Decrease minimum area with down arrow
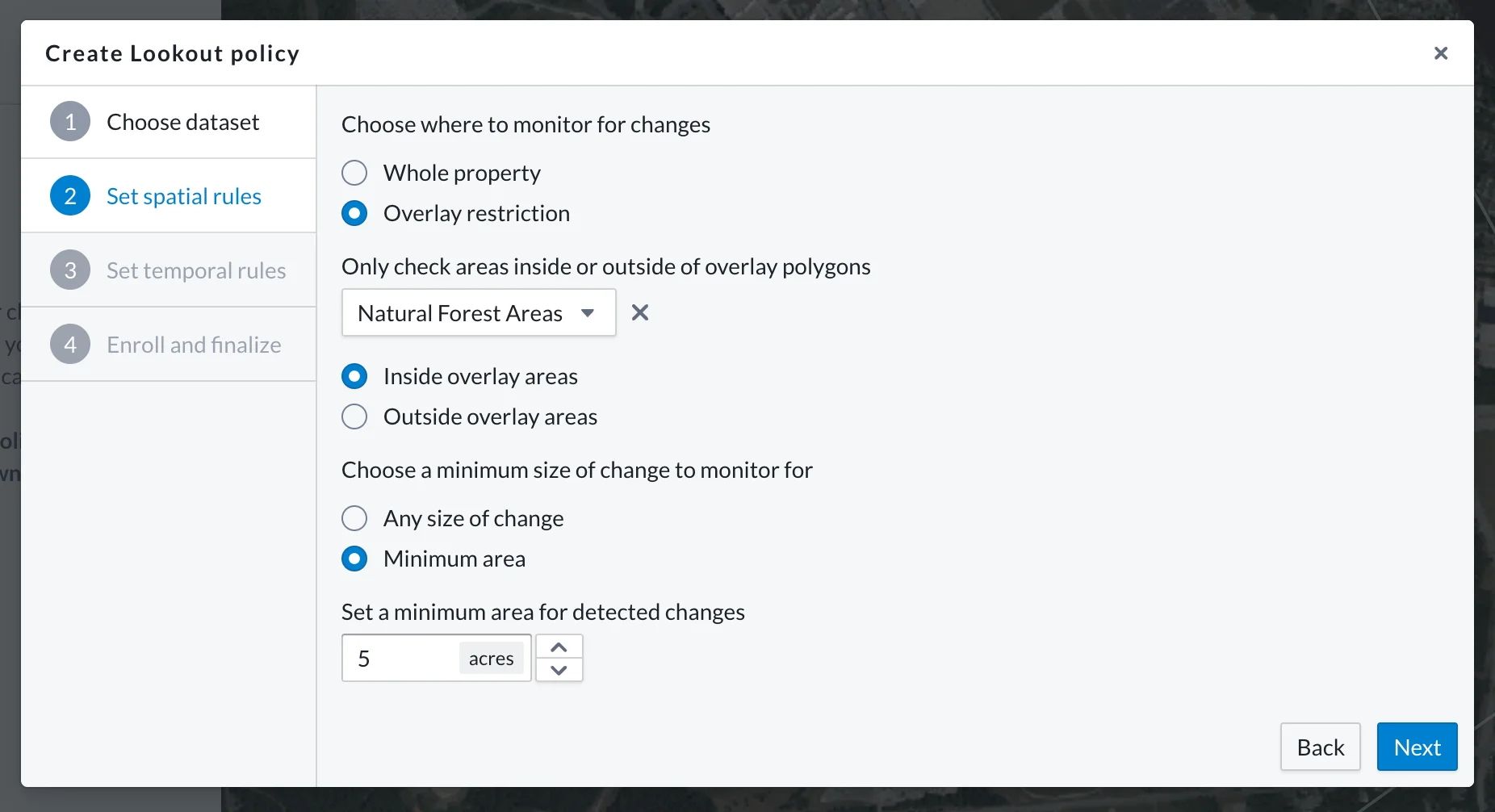Screen dimensions: 1495x812 coord(559,670)
